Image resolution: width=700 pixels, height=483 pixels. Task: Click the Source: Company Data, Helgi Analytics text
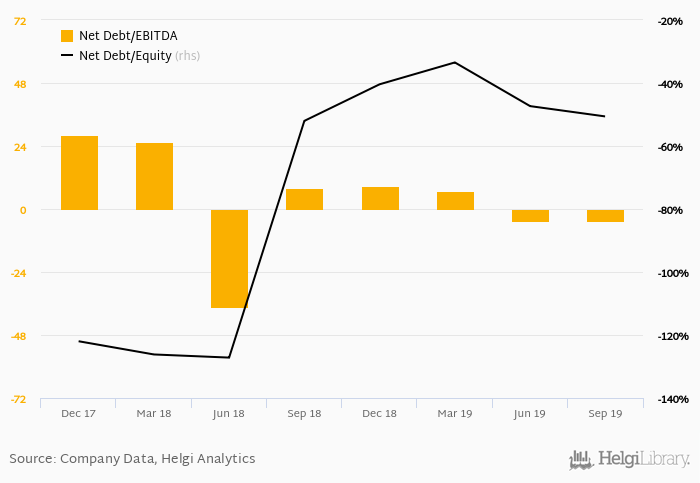click(132, 459)
